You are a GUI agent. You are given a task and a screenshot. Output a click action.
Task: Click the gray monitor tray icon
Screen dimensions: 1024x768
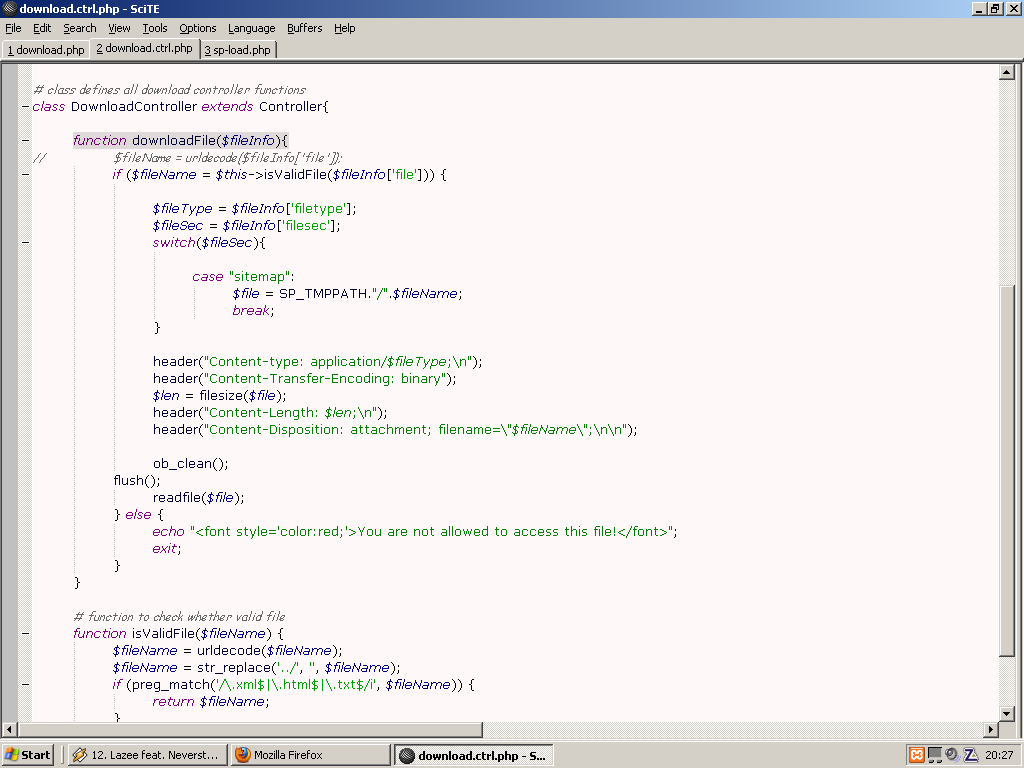[935, 755]
